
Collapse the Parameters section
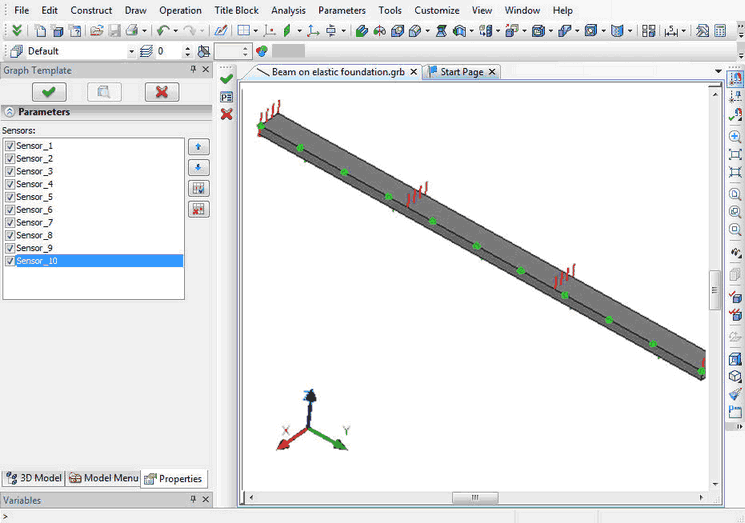coord(9,112)
